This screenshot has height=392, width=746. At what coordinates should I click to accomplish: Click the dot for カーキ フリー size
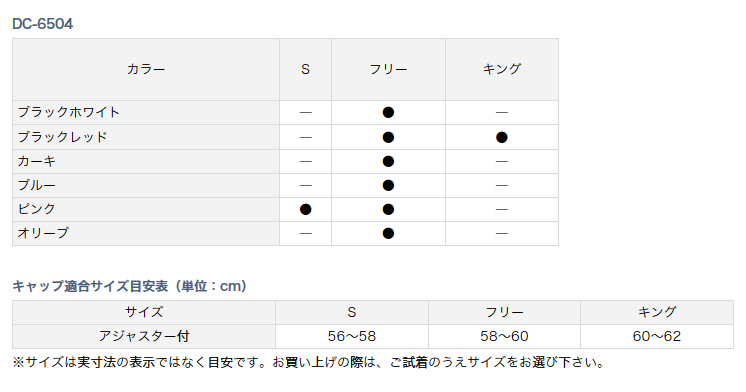(388, 162)
